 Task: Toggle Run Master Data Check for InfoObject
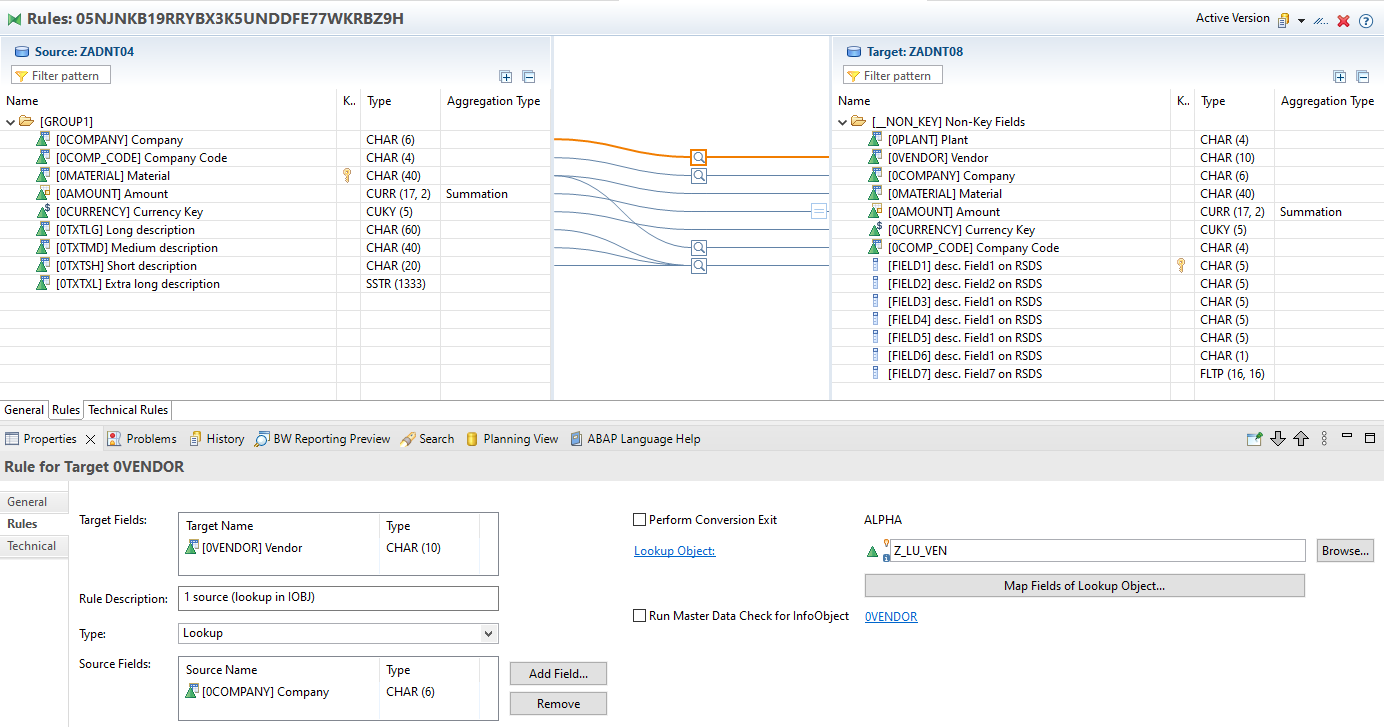(640, 616)
